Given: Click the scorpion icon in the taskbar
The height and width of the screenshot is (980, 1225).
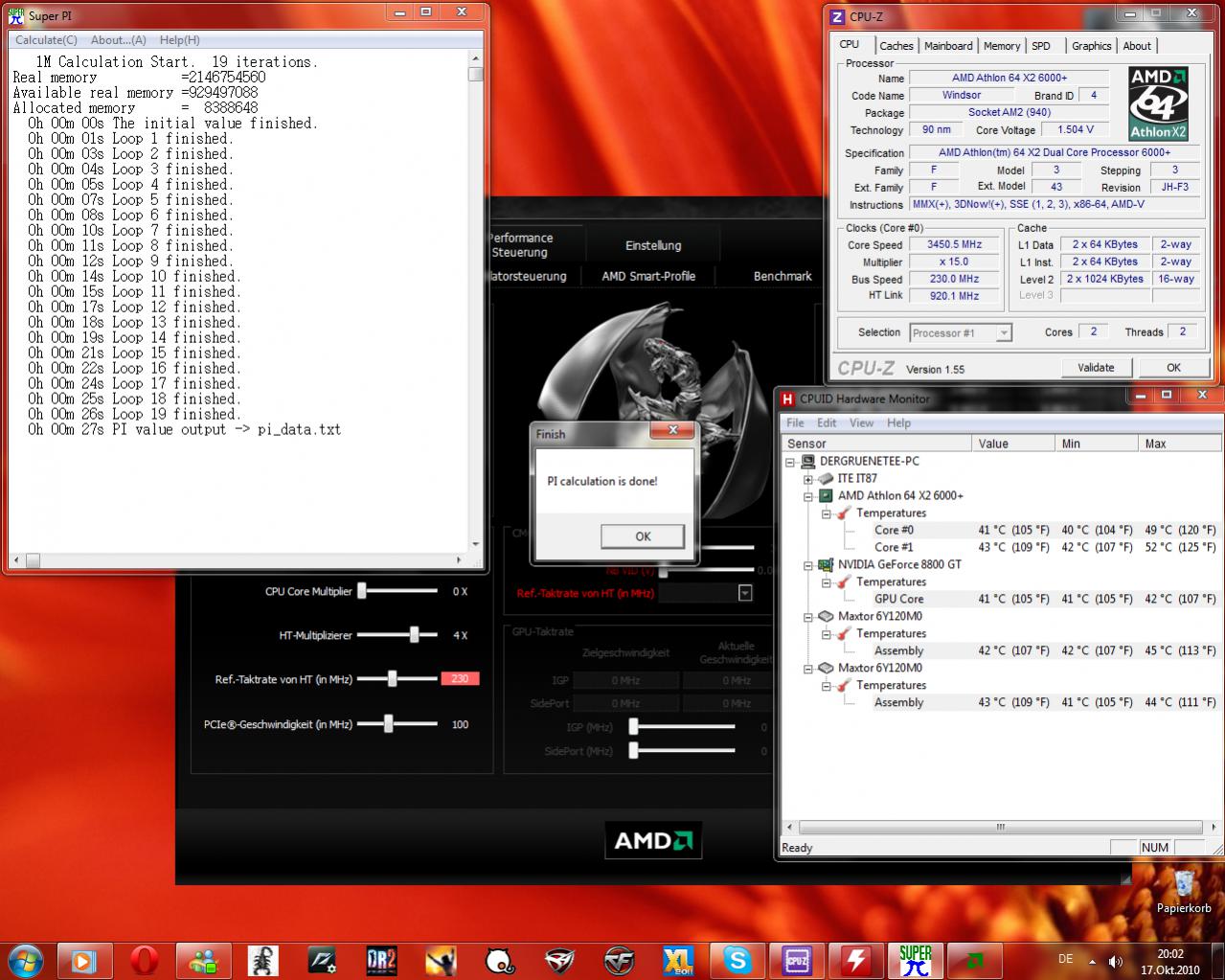Looking at the screenshot, I should point(262,960).
